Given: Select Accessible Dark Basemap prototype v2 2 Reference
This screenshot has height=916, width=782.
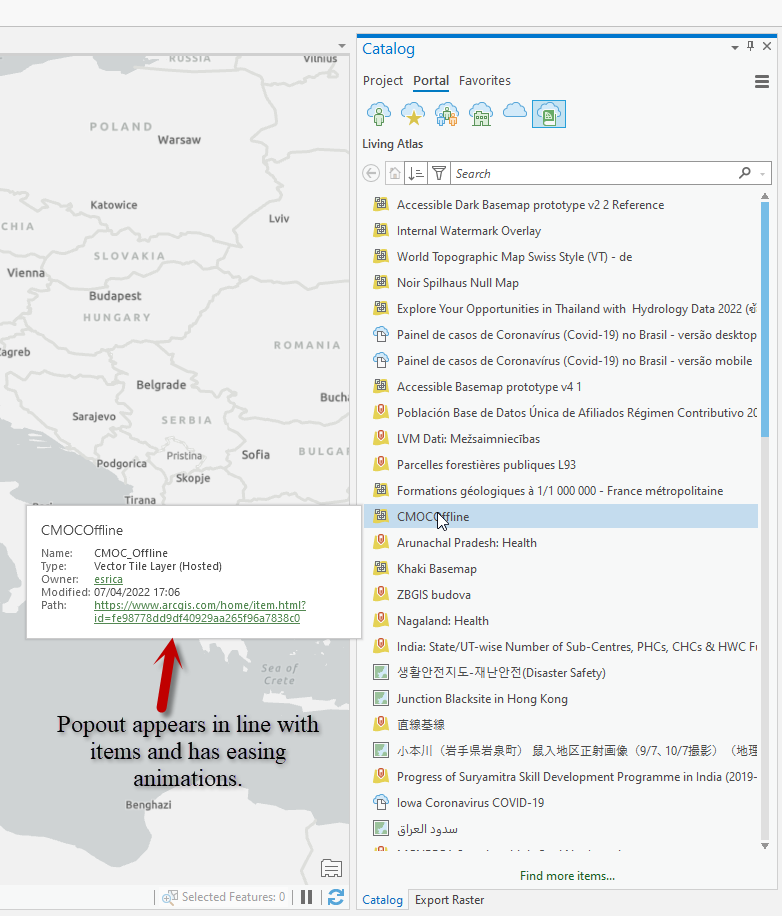Looking at the screenshot, I should pos(561,205).
